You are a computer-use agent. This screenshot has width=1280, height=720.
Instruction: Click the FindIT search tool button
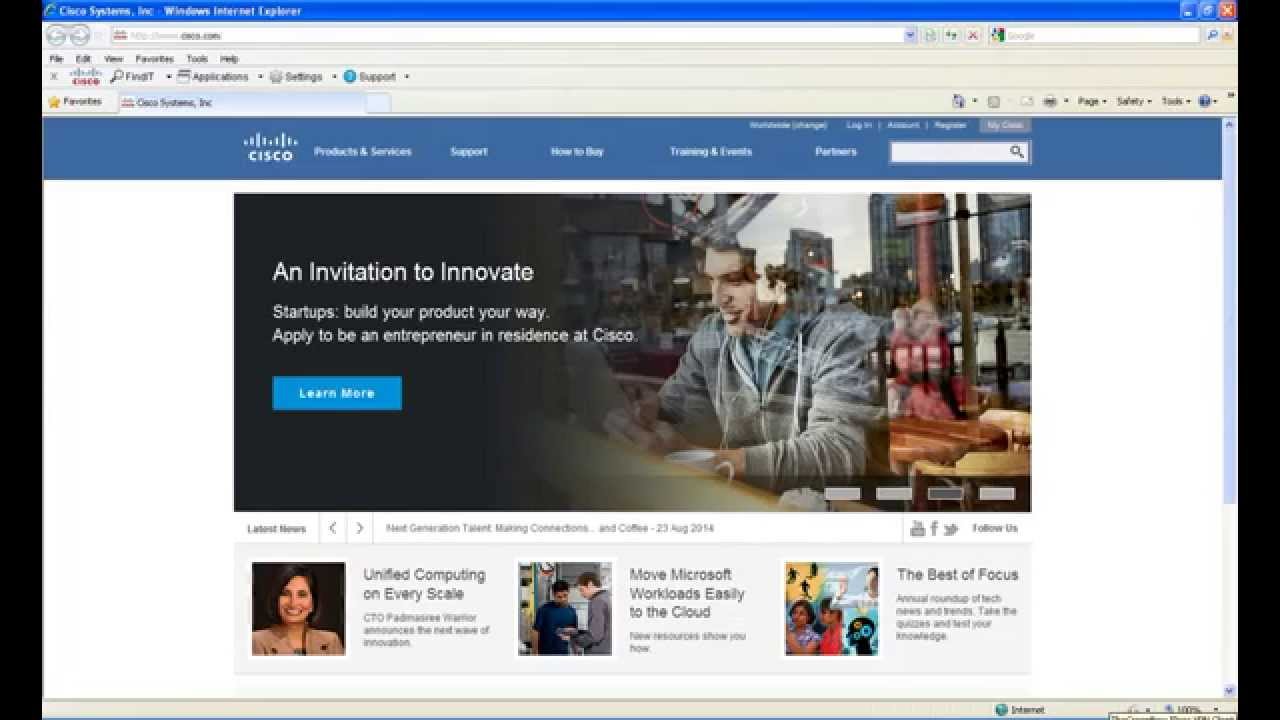133,76
